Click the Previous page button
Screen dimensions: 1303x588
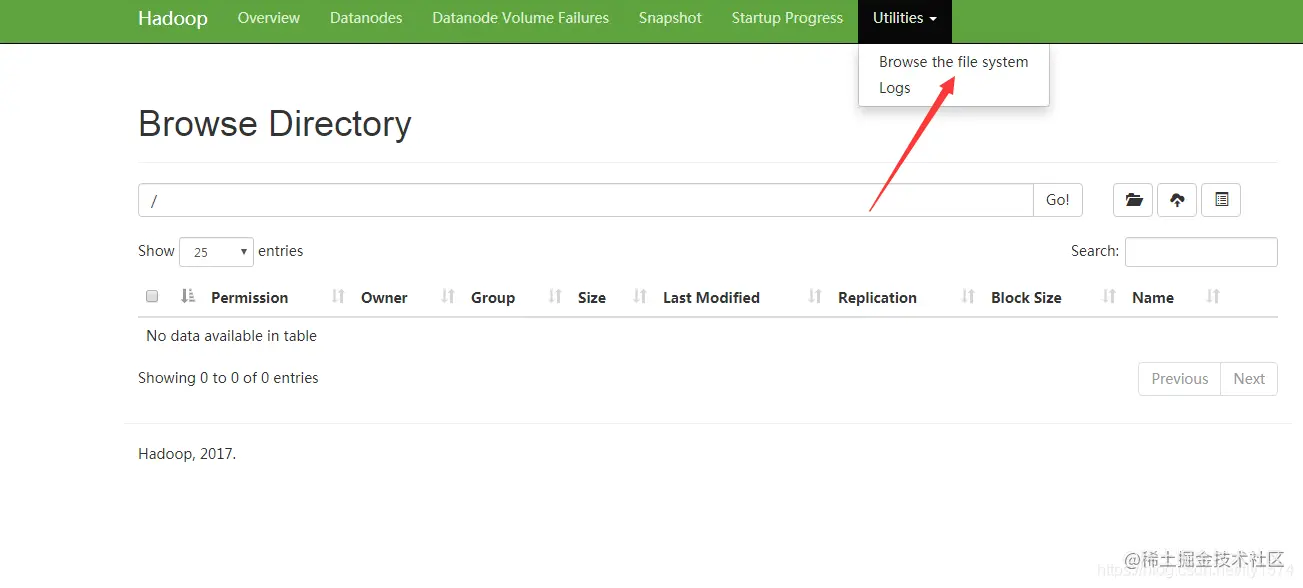point(1179,379)
